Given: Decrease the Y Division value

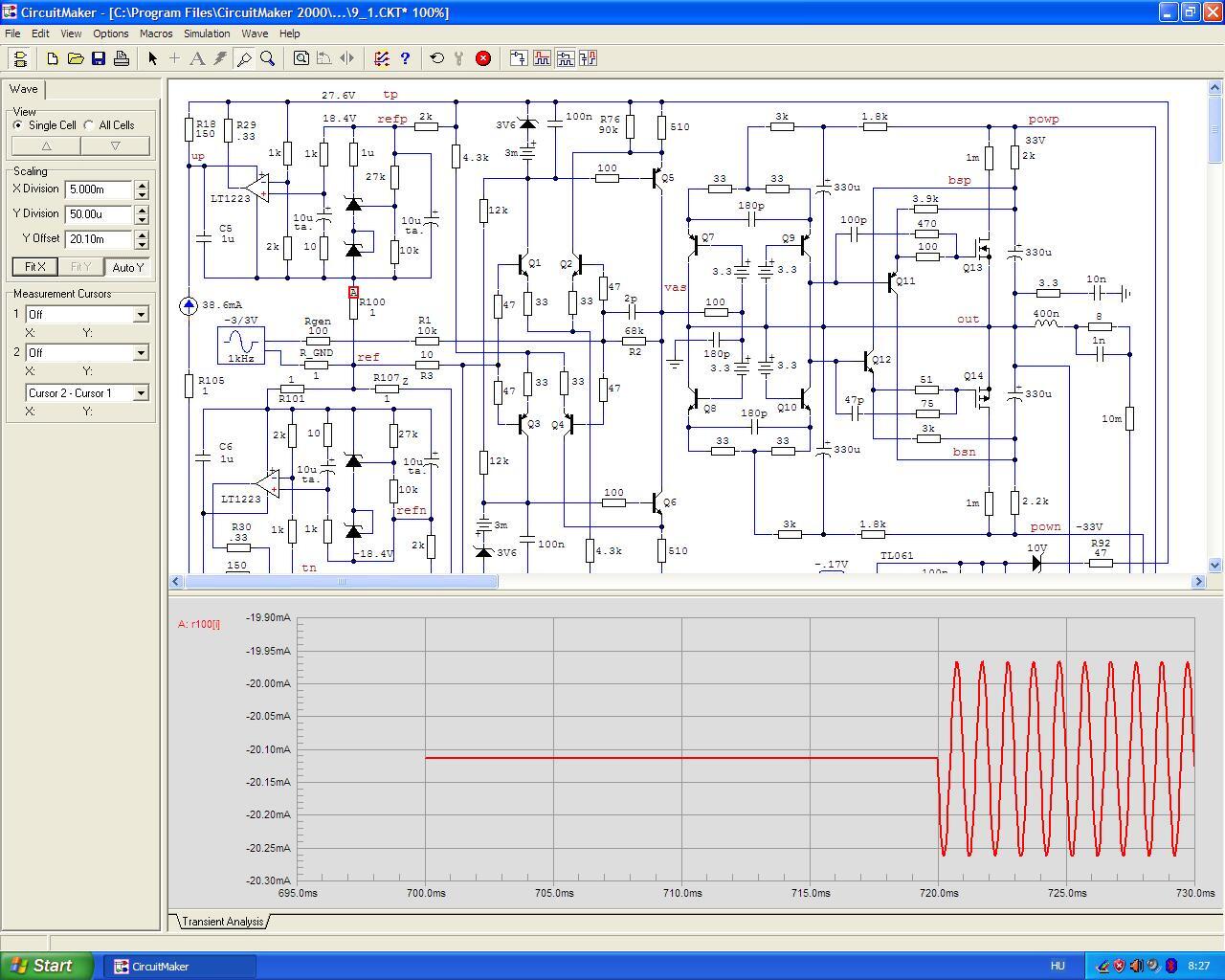Looking at the screenshot, I should 143,219.
